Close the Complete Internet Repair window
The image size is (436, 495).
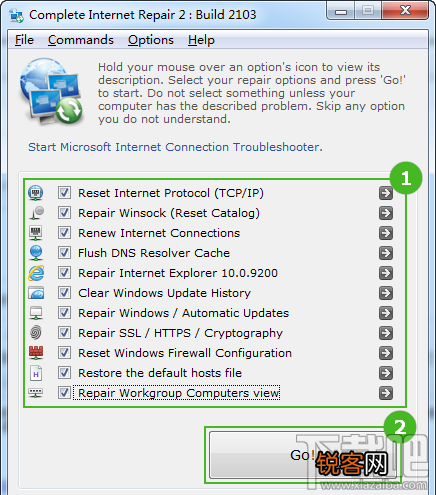click(x=405, y=11)
